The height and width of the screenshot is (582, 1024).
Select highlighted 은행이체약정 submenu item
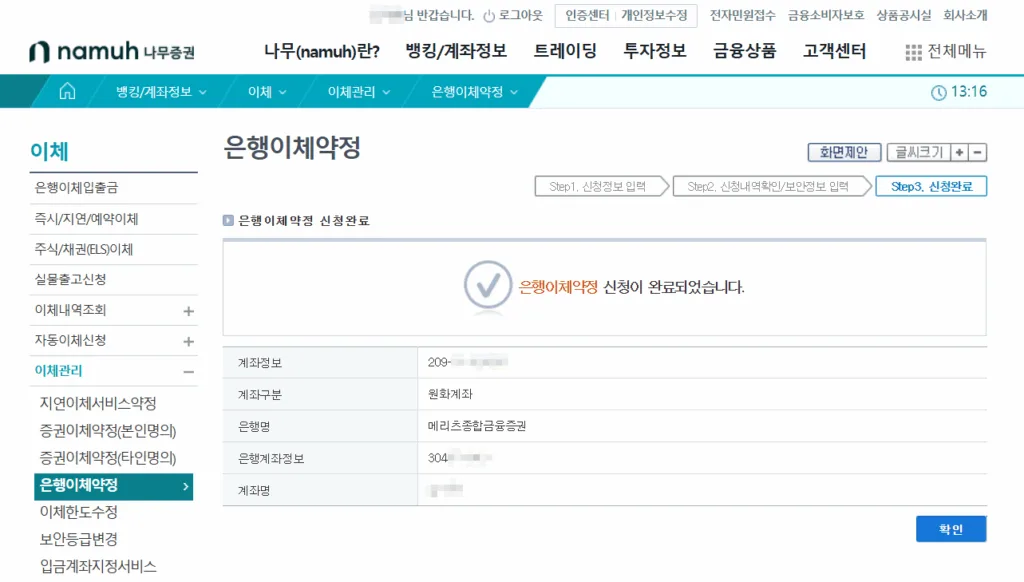coord(114,487)
